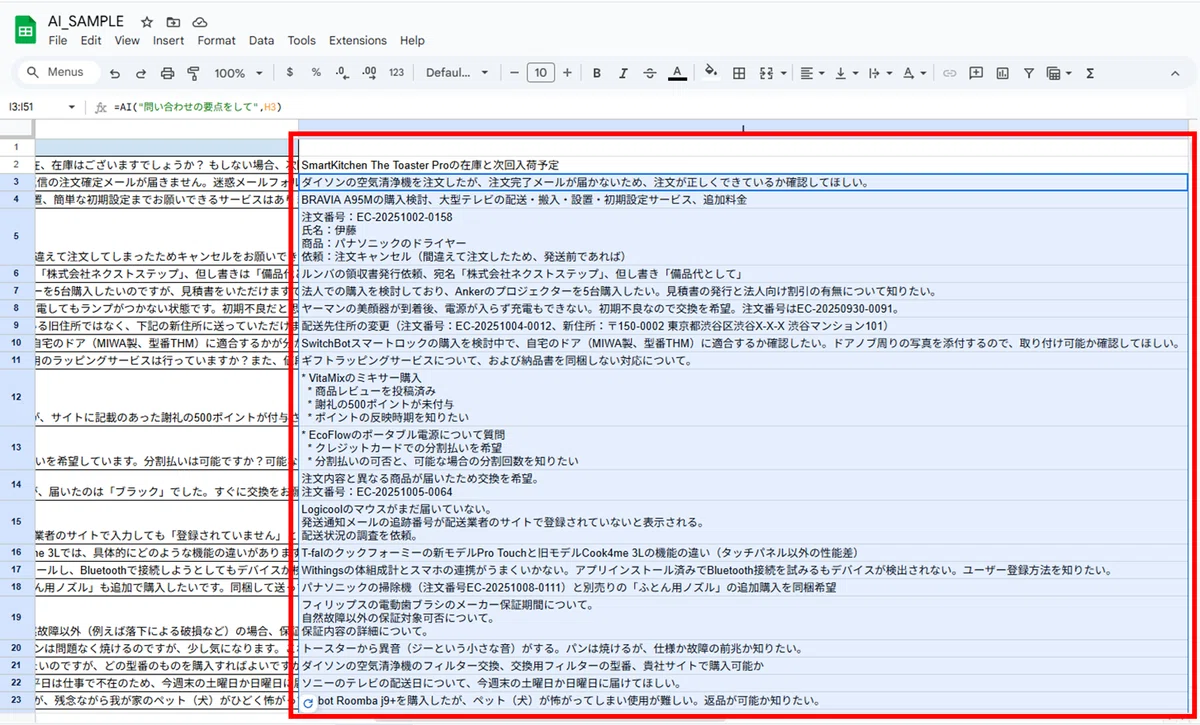Open the Extensions menu
1200x725 pixels.
coord(357,41)
